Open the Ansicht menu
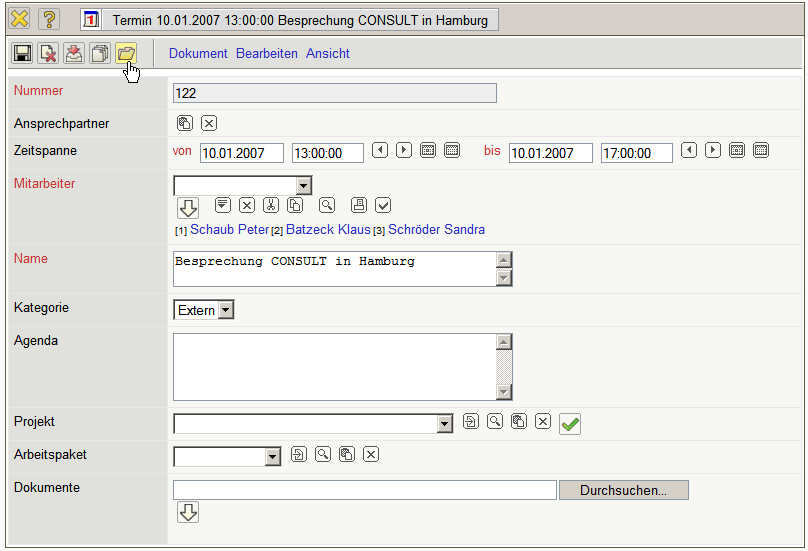 click(328, 54)
